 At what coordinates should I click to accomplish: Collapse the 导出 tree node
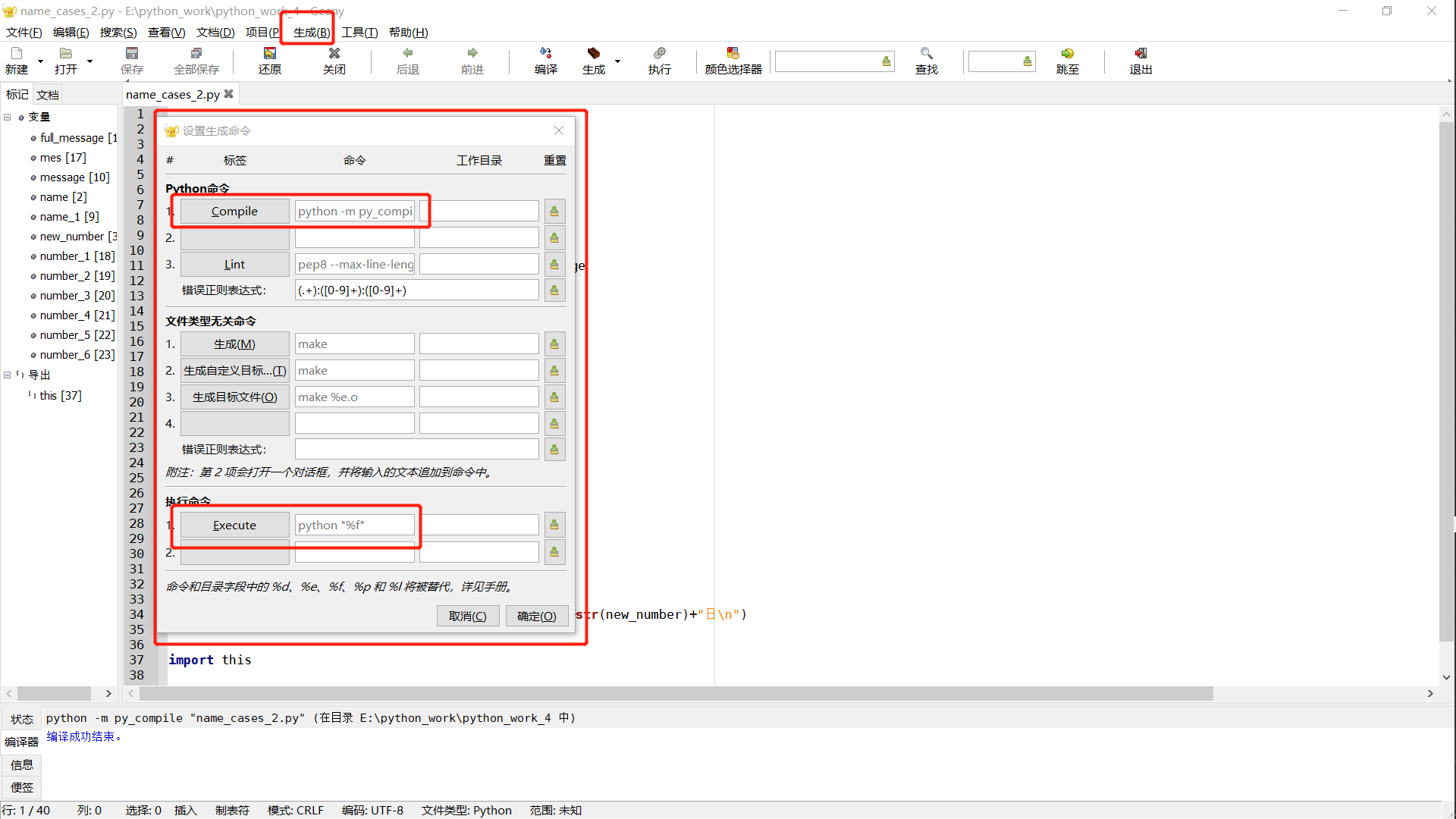pyautogui.click(x=8, y=375)
